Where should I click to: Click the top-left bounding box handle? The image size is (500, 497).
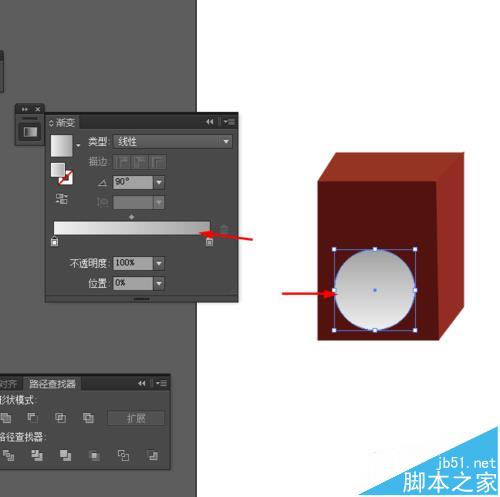click(x=334, y=249)
